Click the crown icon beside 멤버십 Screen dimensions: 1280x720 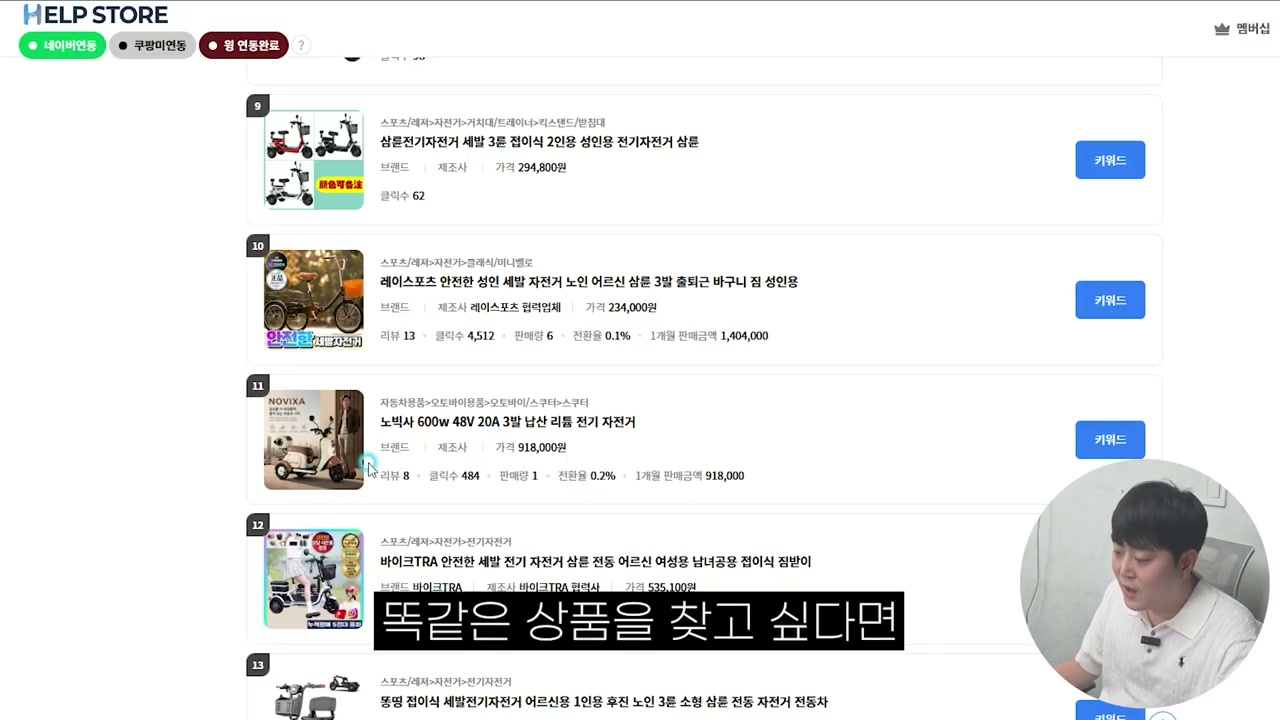[1222, 29]
